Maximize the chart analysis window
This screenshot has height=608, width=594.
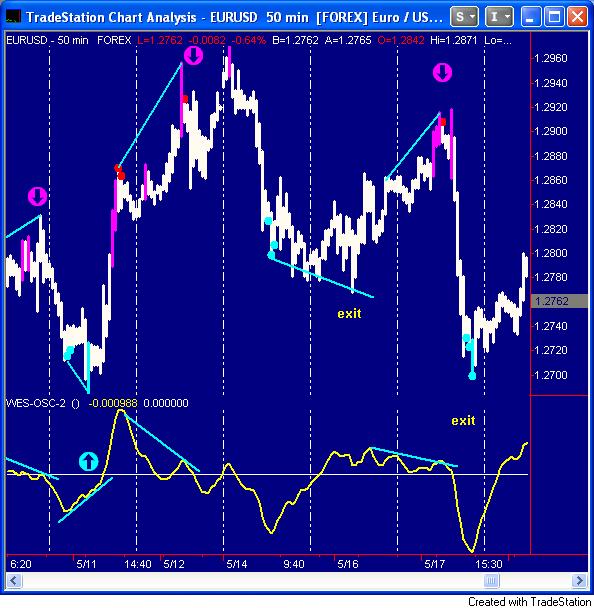click(x=554, y=17)
